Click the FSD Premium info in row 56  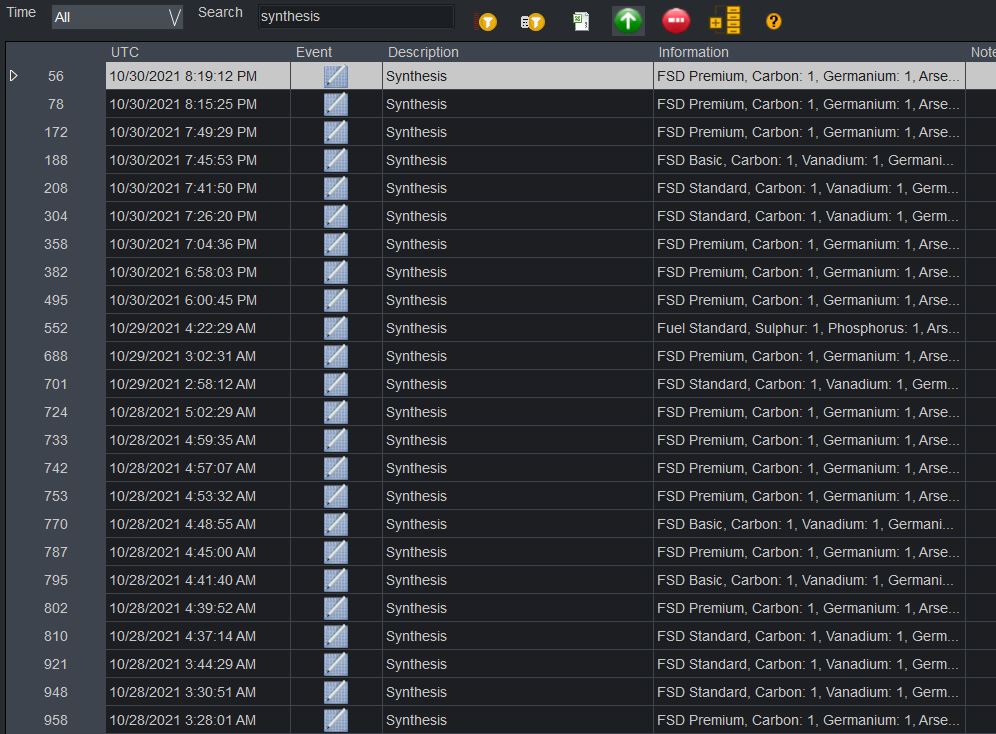point(808,76)
